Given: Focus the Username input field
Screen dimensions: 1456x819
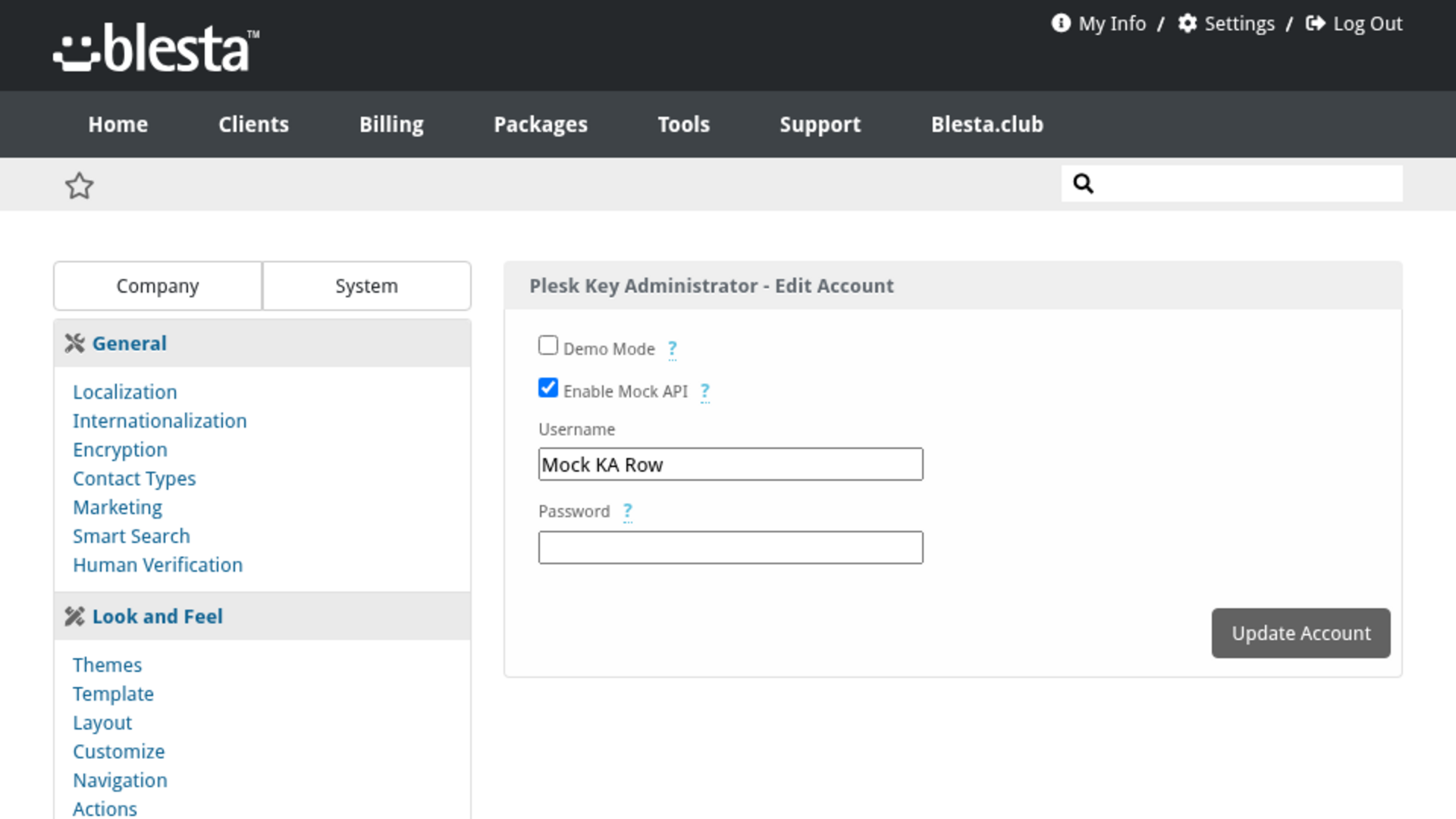Looking at the screenshot, I should coord(730,464).
